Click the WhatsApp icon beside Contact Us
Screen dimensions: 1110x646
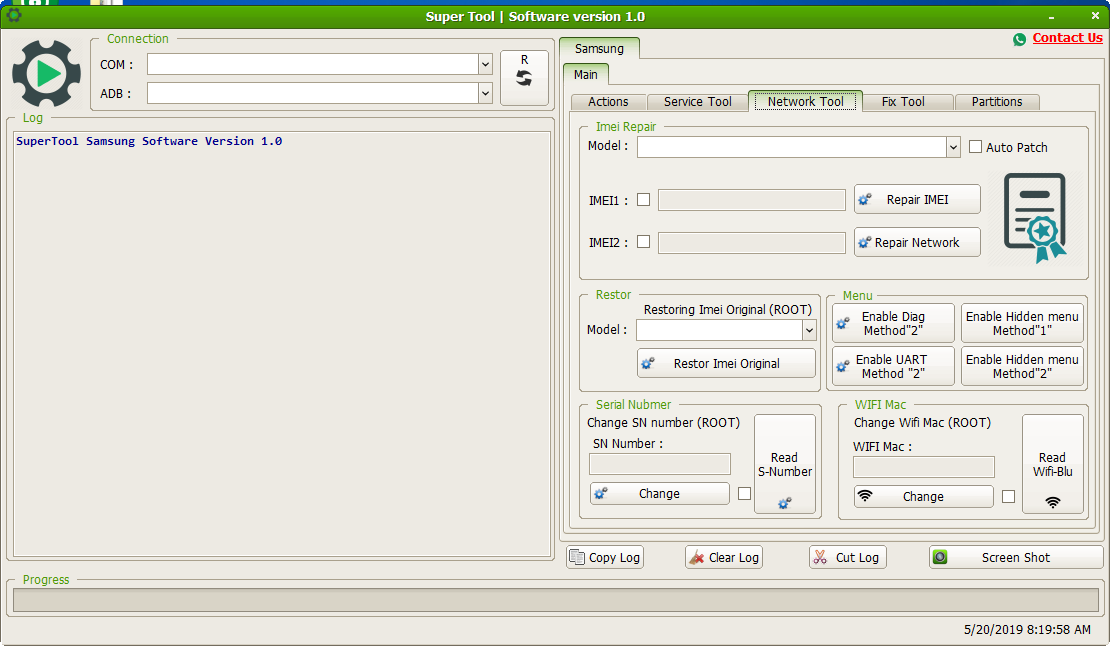coord(1019,38)
